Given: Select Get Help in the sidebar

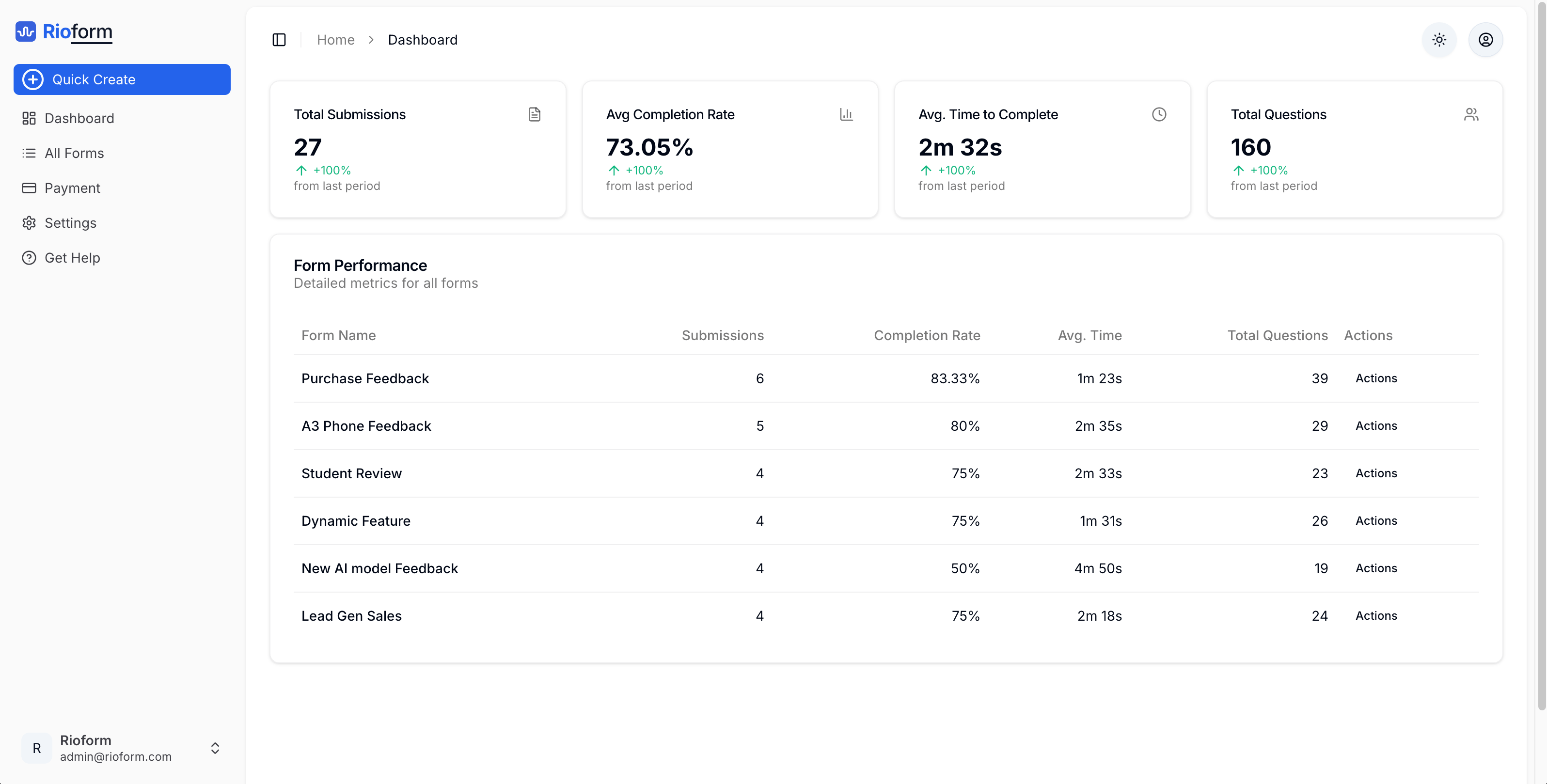Looking at the screenshot, I should pyautogui.click(x=72, y=257).
